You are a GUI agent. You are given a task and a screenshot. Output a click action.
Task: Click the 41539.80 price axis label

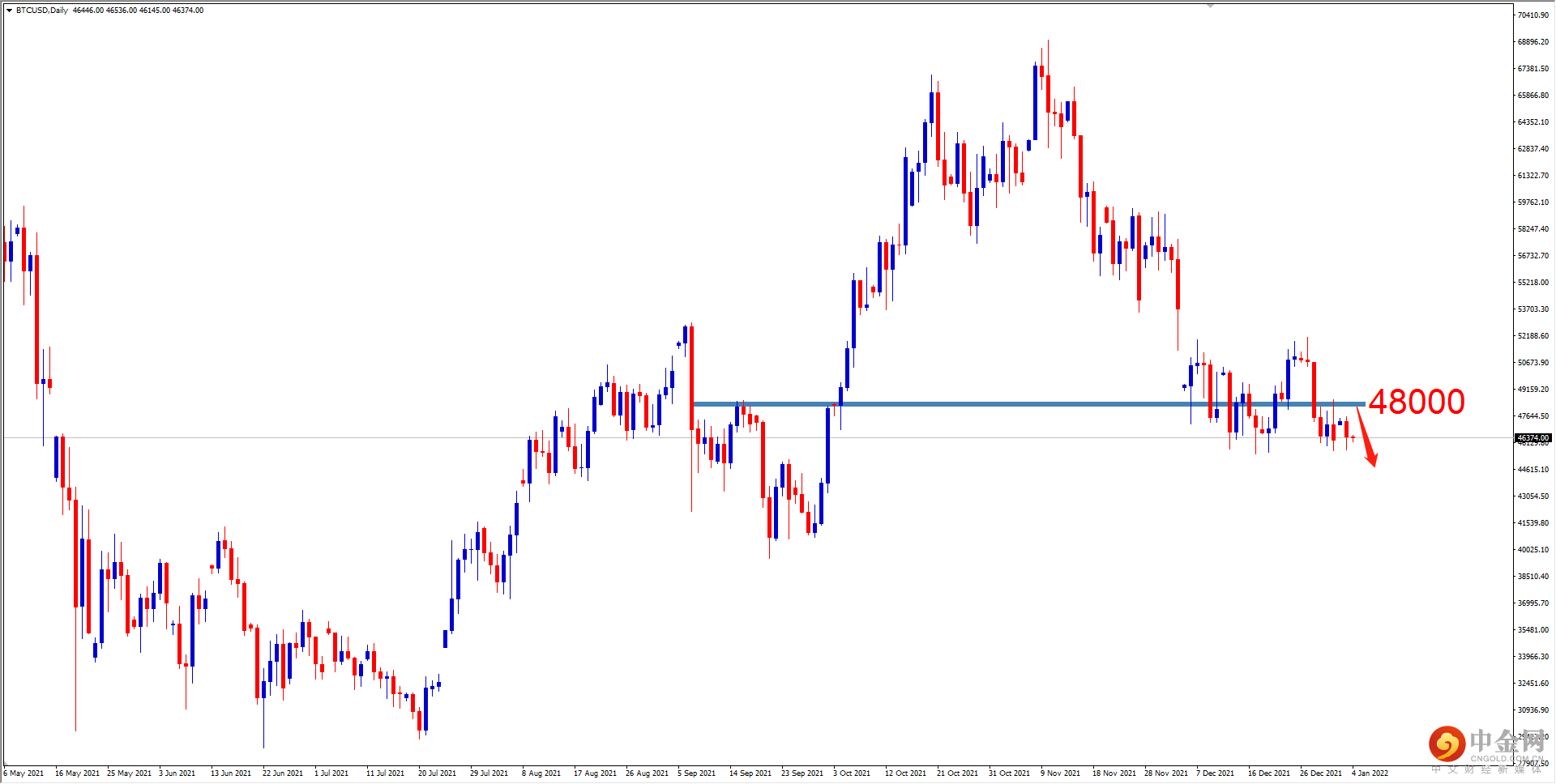pyautogui.click(x=1533, y=523)
